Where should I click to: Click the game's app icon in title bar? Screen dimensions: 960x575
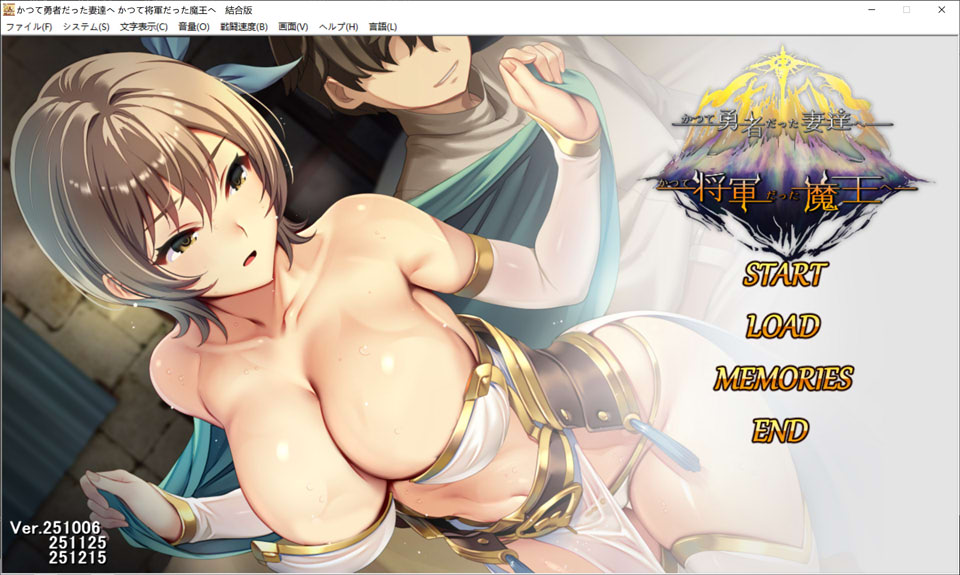coord(9,9)
